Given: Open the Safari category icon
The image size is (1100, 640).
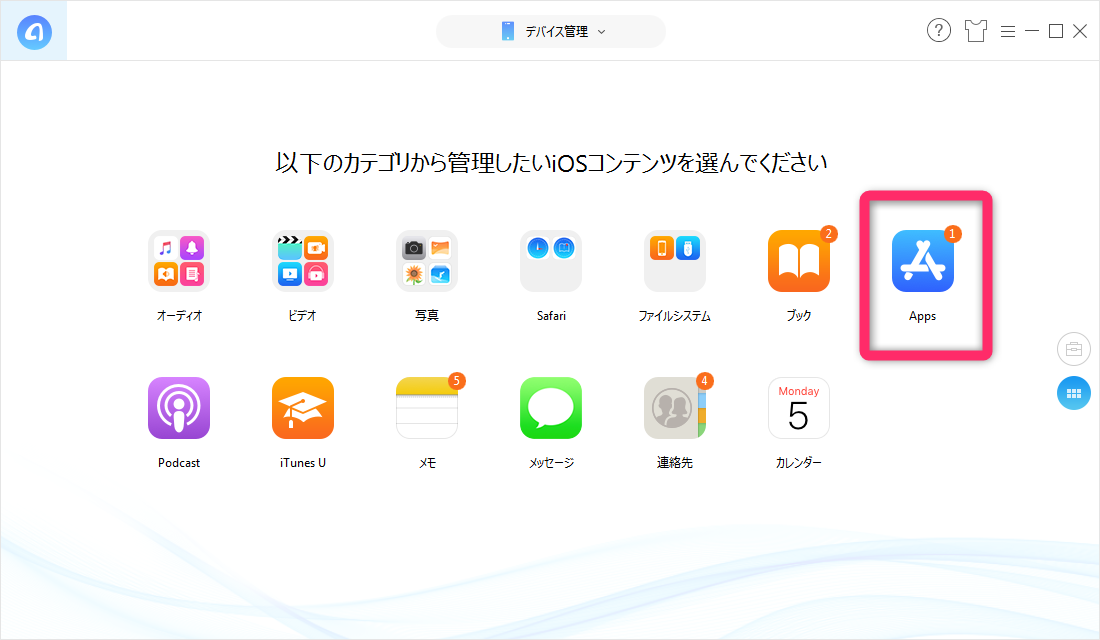Looking at the screenshot, I should point(551,261).
